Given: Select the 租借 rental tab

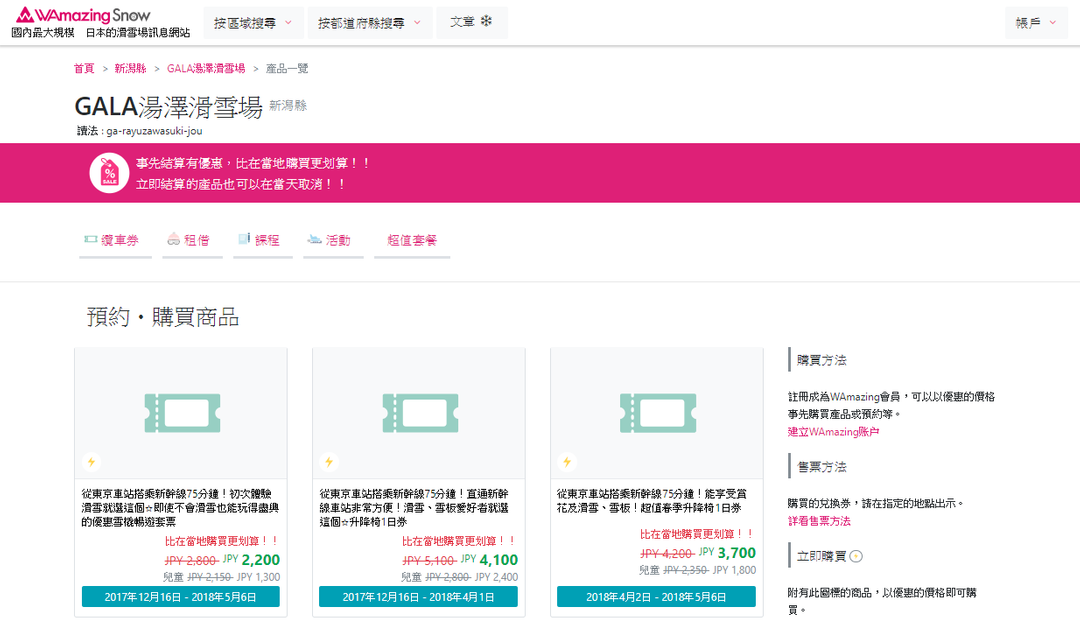Looking at the screenshot, I should tap(190, 241).
